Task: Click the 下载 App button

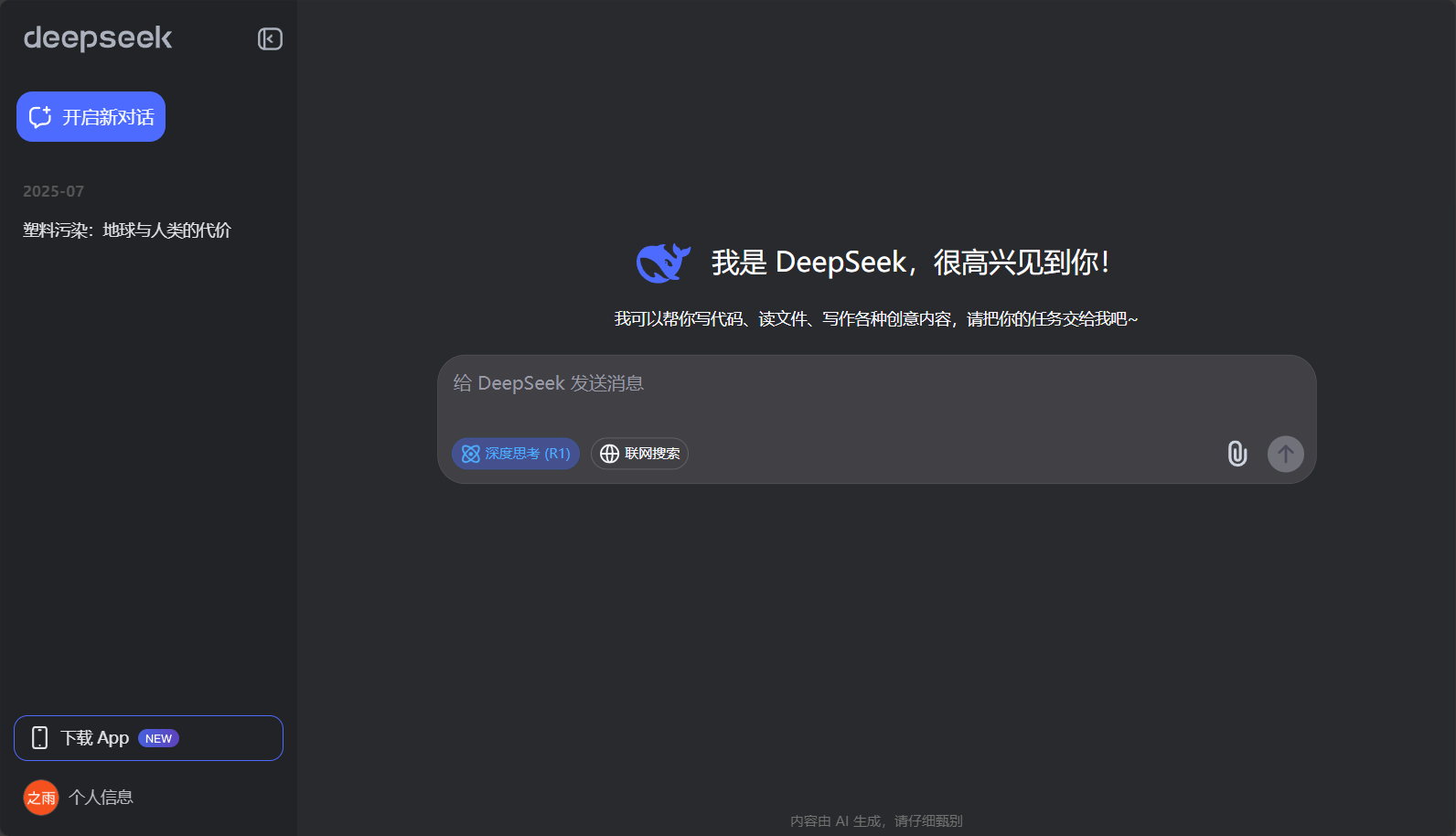Action: (148, 738)
